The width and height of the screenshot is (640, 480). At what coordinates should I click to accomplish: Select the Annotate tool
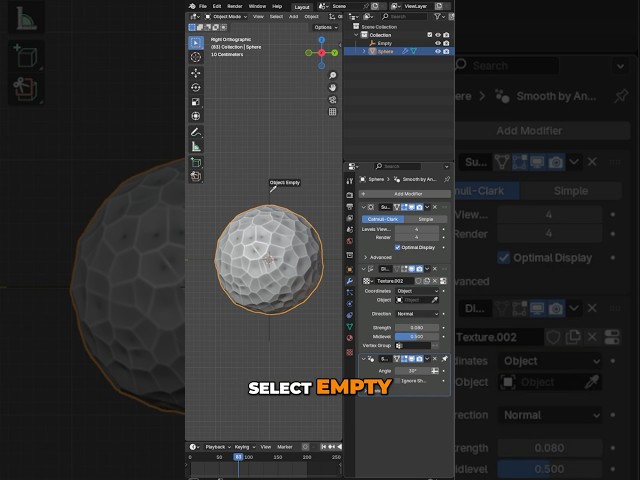click(x=196, y=132)
